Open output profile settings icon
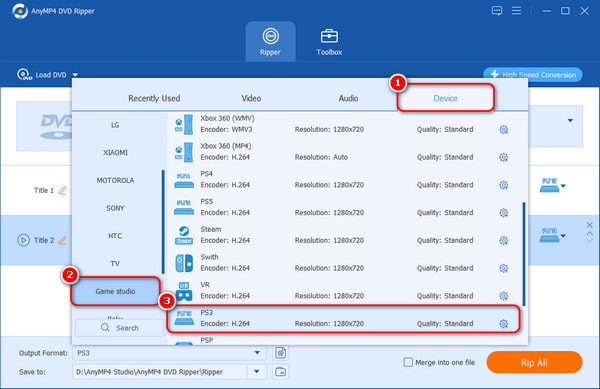 pos(280,353)
